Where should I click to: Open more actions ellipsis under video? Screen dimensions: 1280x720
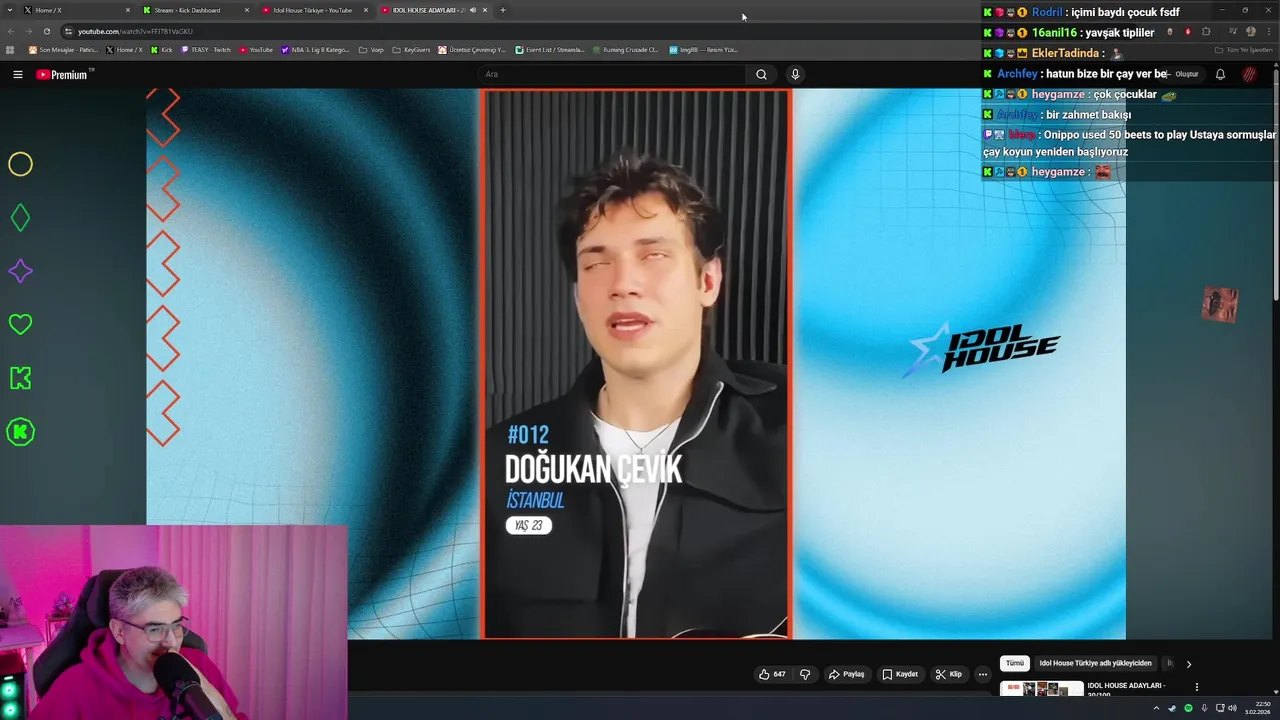point(982,674)
